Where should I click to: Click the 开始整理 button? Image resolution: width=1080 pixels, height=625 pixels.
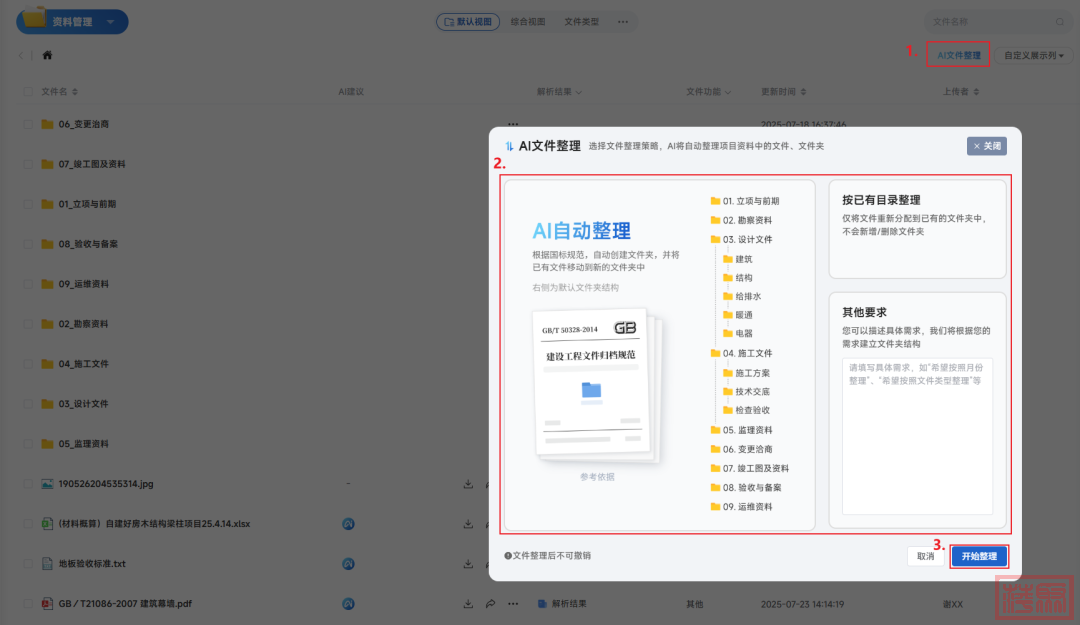[x=978, y=556]
